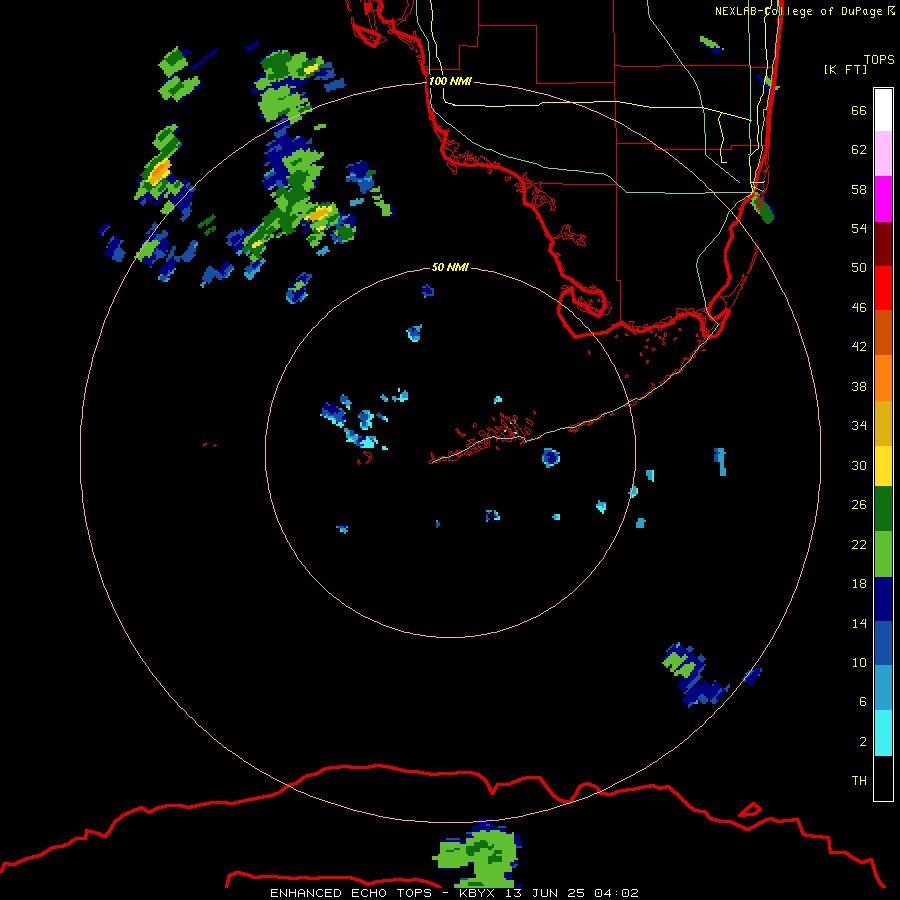The image size is (900, 900).
Task: Pick the light green legend band
Action: [883, 554]
